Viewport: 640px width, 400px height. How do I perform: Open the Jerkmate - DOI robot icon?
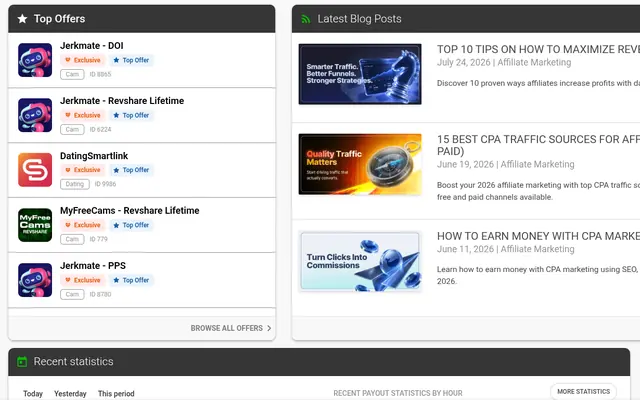[35, 60]
